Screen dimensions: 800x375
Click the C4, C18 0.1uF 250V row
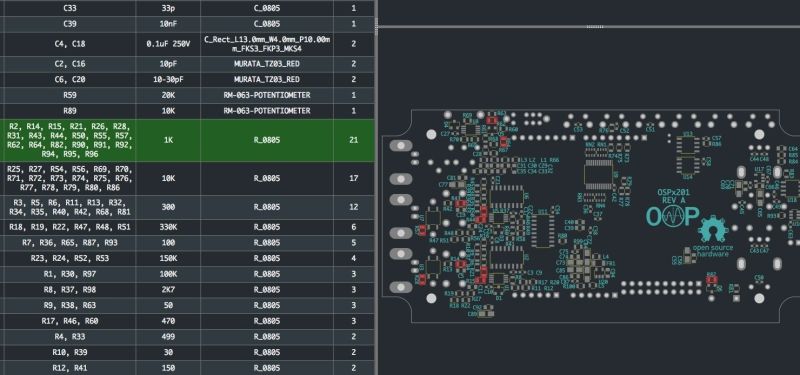point(187,44)
